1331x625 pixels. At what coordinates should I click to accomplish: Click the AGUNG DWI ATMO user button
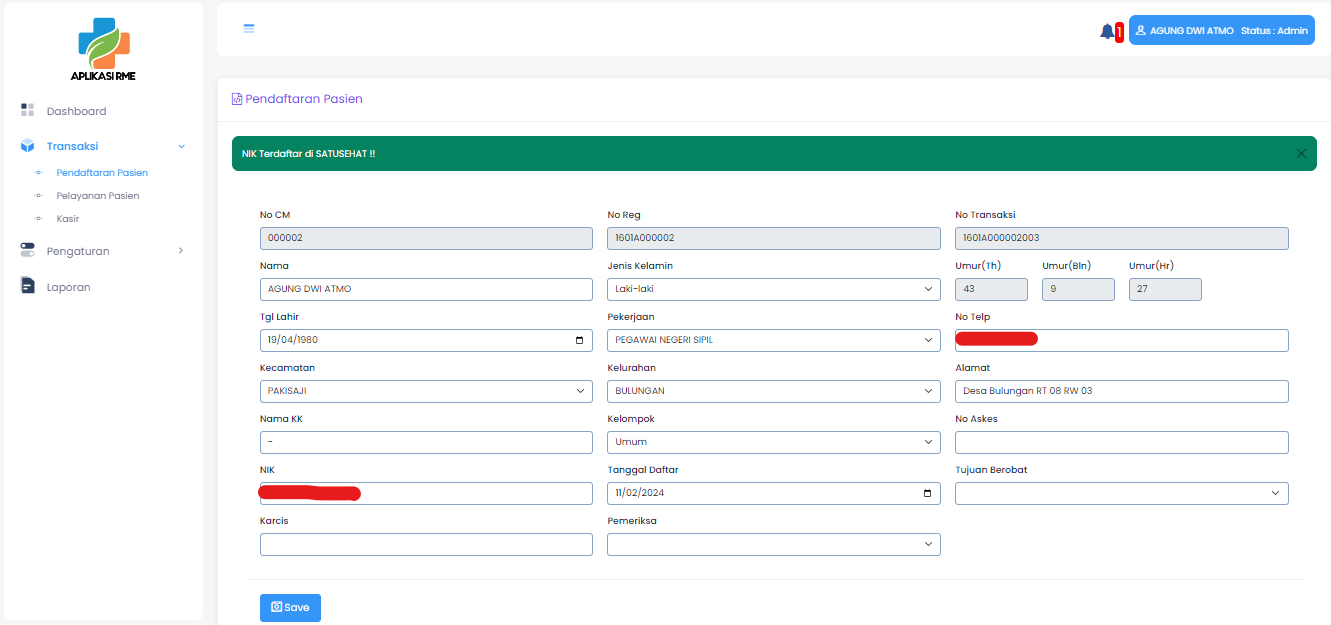(x=1221, y=31)
